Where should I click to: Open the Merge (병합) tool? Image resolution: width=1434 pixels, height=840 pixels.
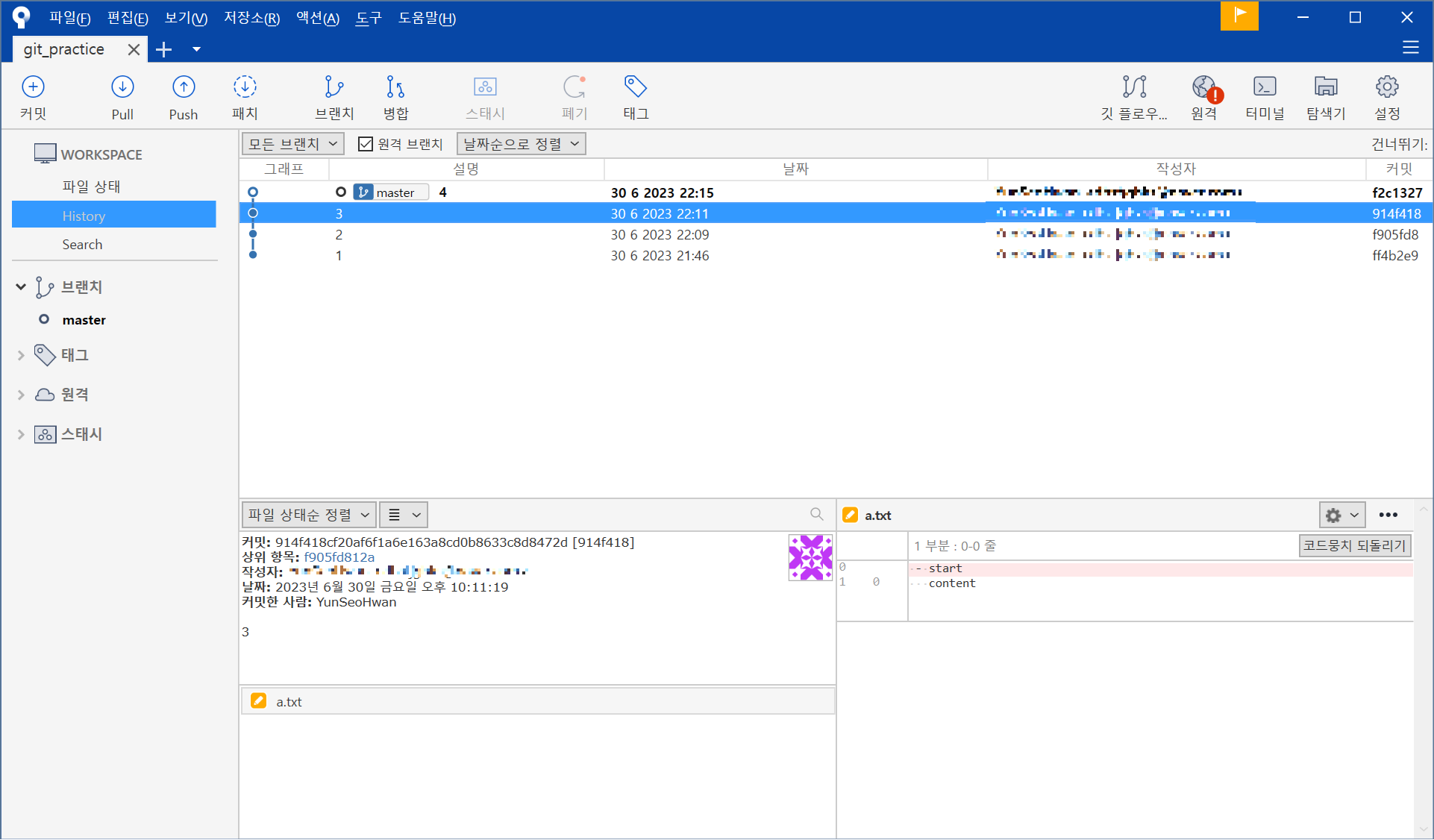point(395,97)
